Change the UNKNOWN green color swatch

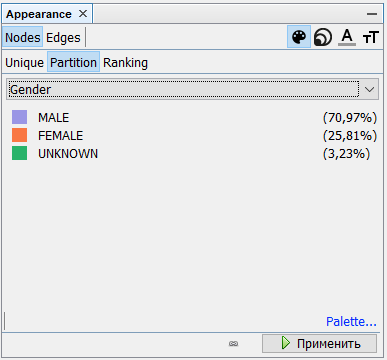point(19,153)
